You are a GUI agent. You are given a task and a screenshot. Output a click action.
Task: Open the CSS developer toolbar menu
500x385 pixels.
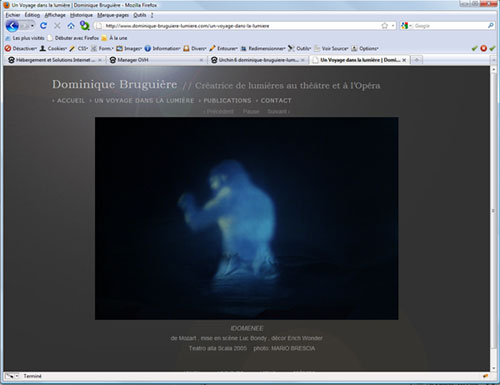(79, 49)
